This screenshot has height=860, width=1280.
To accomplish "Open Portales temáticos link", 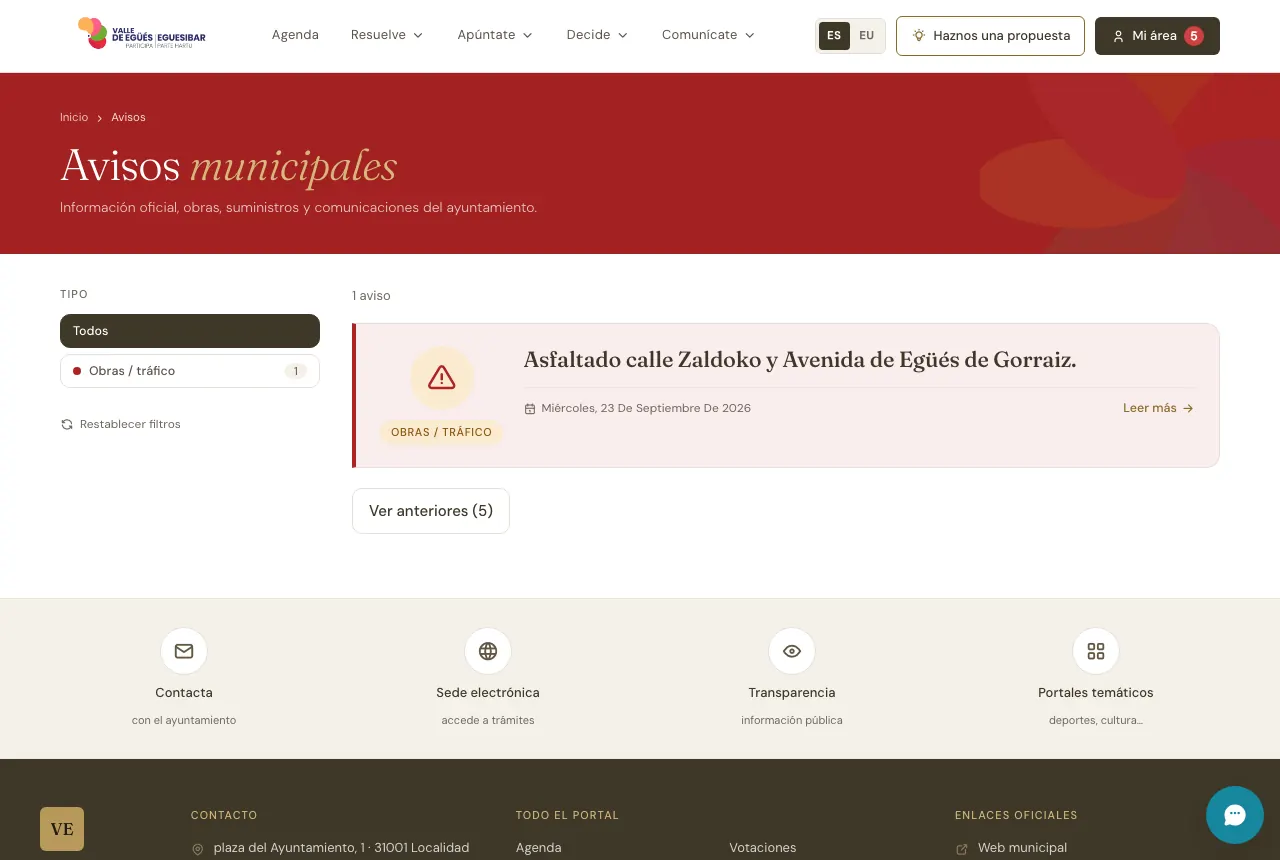I will (1096, 693).
